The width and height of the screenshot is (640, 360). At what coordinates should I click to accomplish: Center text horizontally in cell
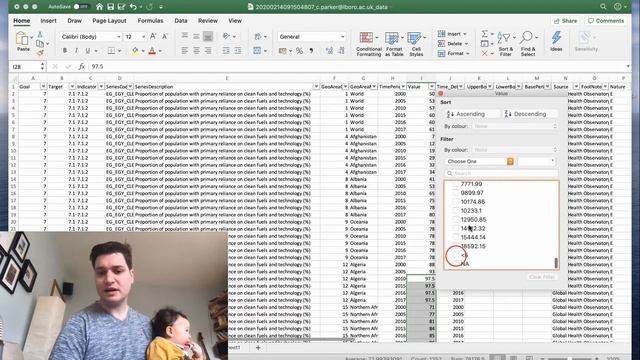point(196,51)
